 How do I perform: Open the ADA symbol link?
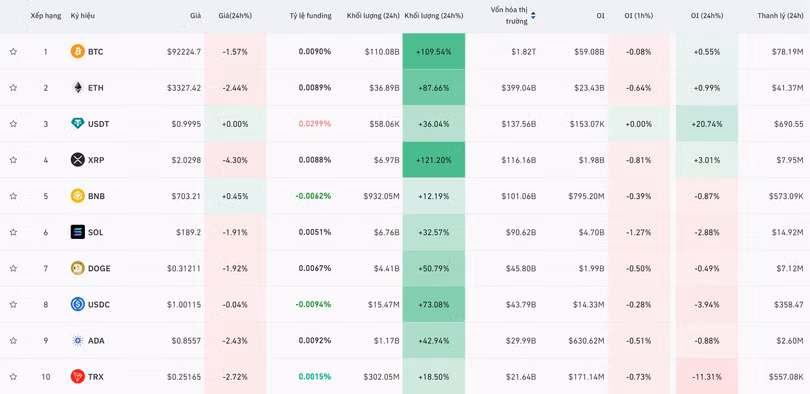click(96, 341)
